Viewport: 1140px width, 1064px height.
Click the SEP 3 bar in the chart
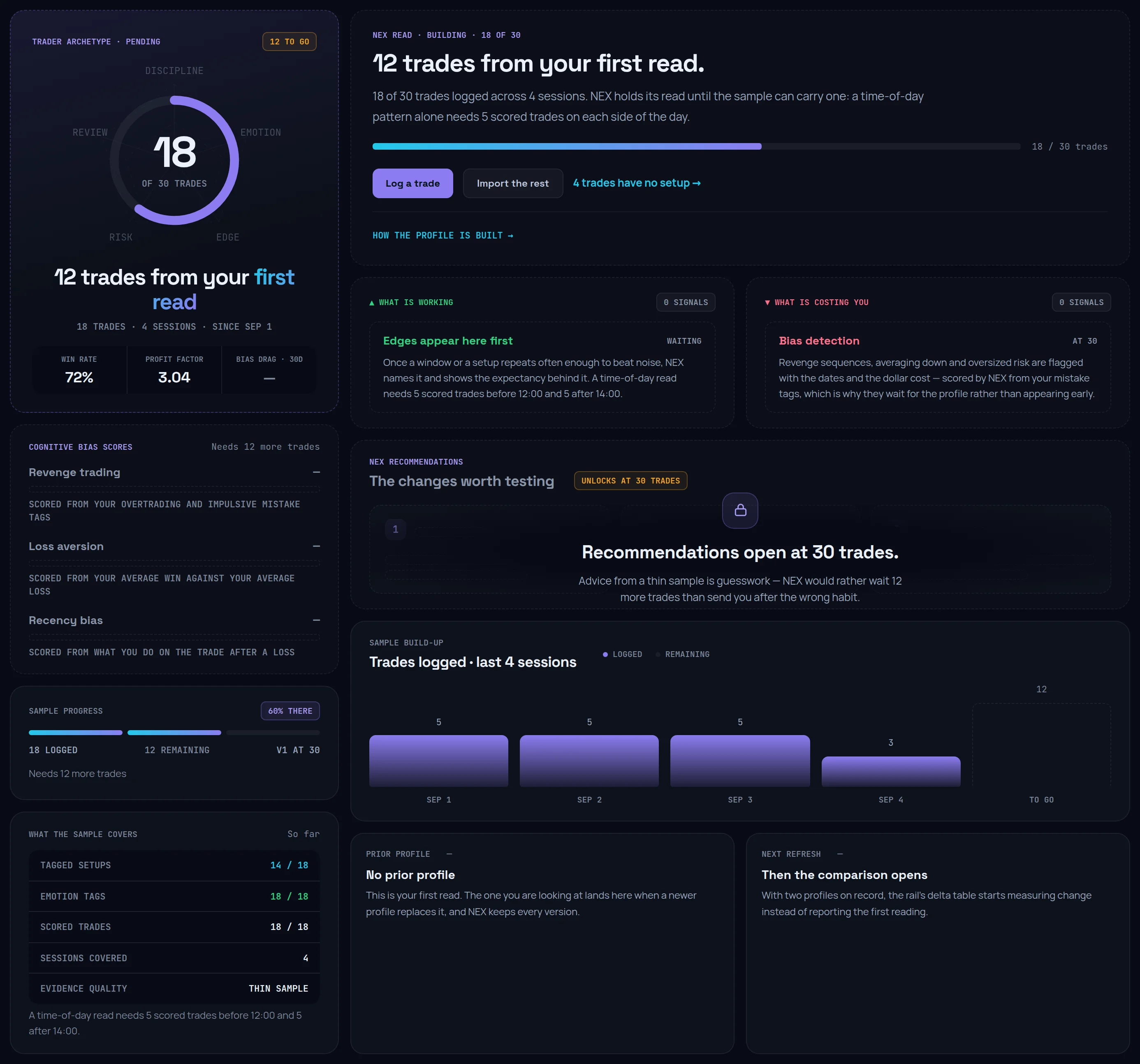point(740,761)
